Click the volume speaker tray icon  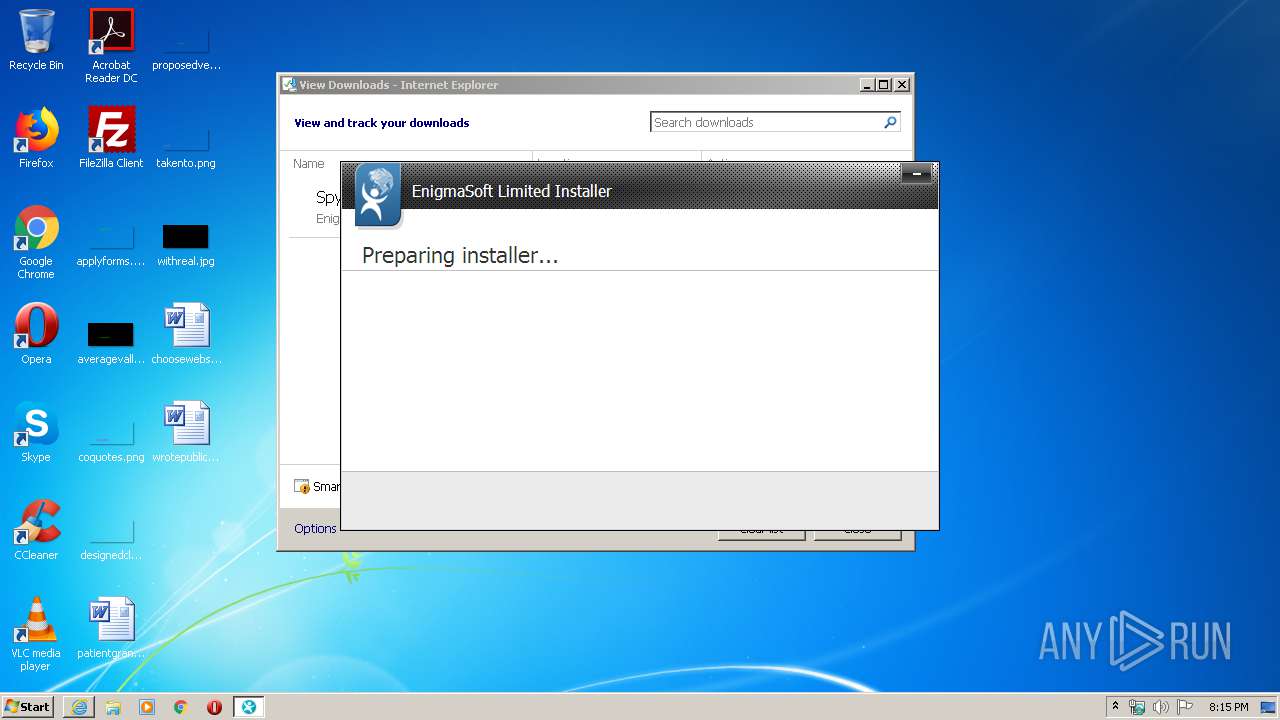1161,707
